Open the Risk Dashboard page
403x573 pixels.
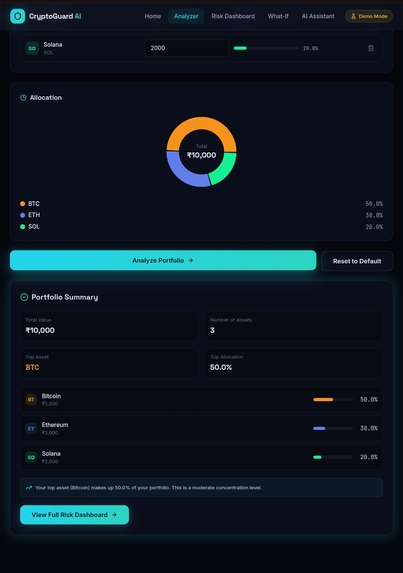pos(233,16)
